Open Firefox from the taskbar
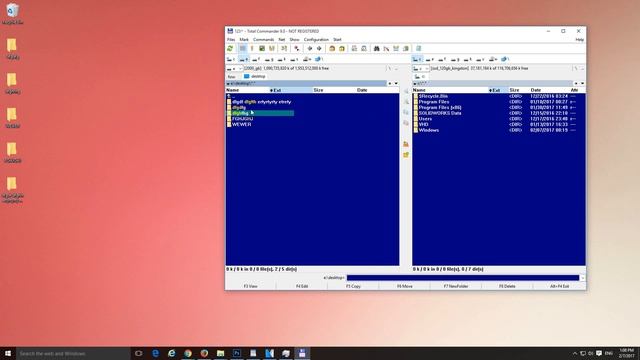The image size is (640, 360). click(204, 353)
